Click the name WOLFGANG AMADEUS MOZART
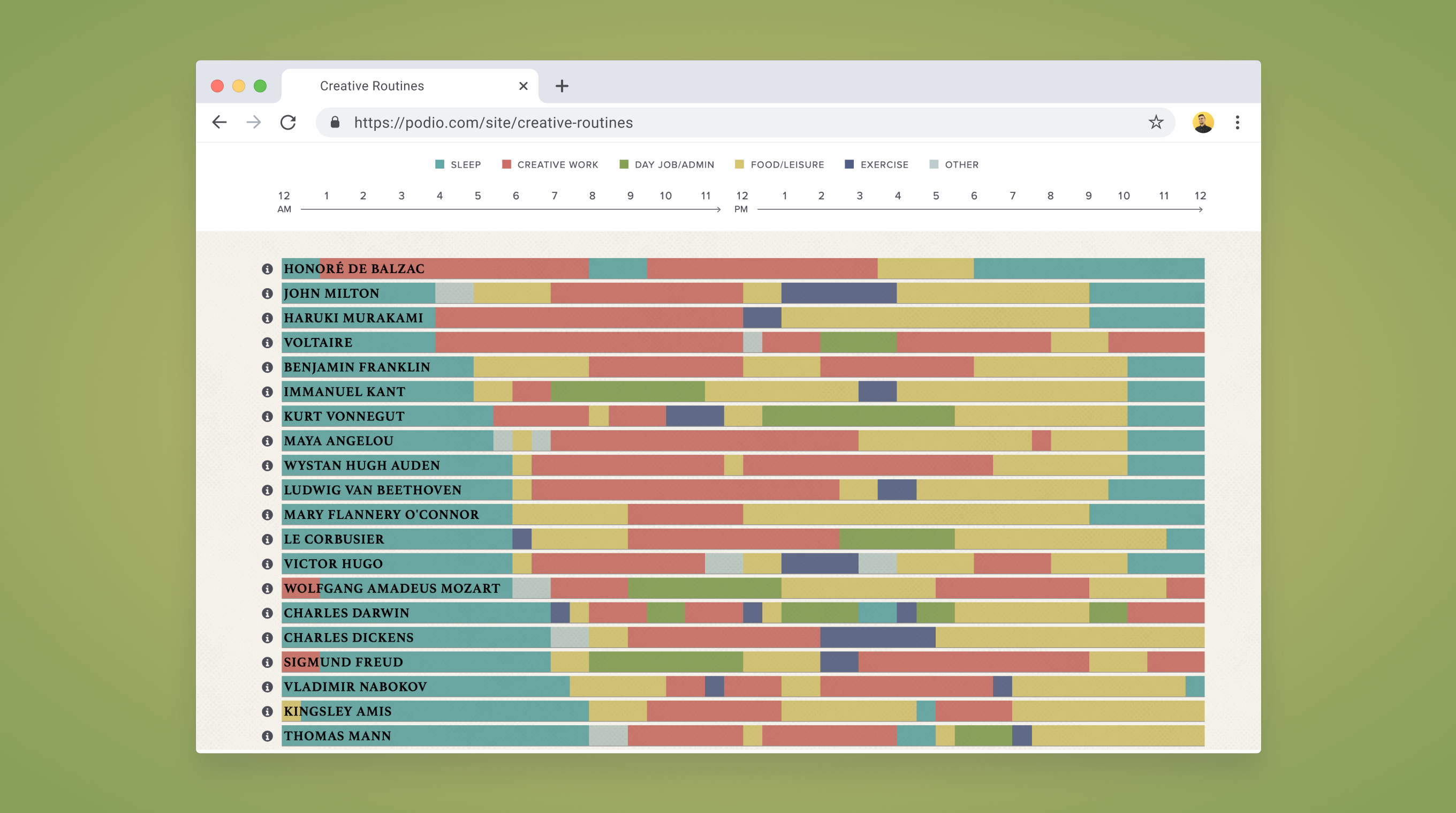 392,589
